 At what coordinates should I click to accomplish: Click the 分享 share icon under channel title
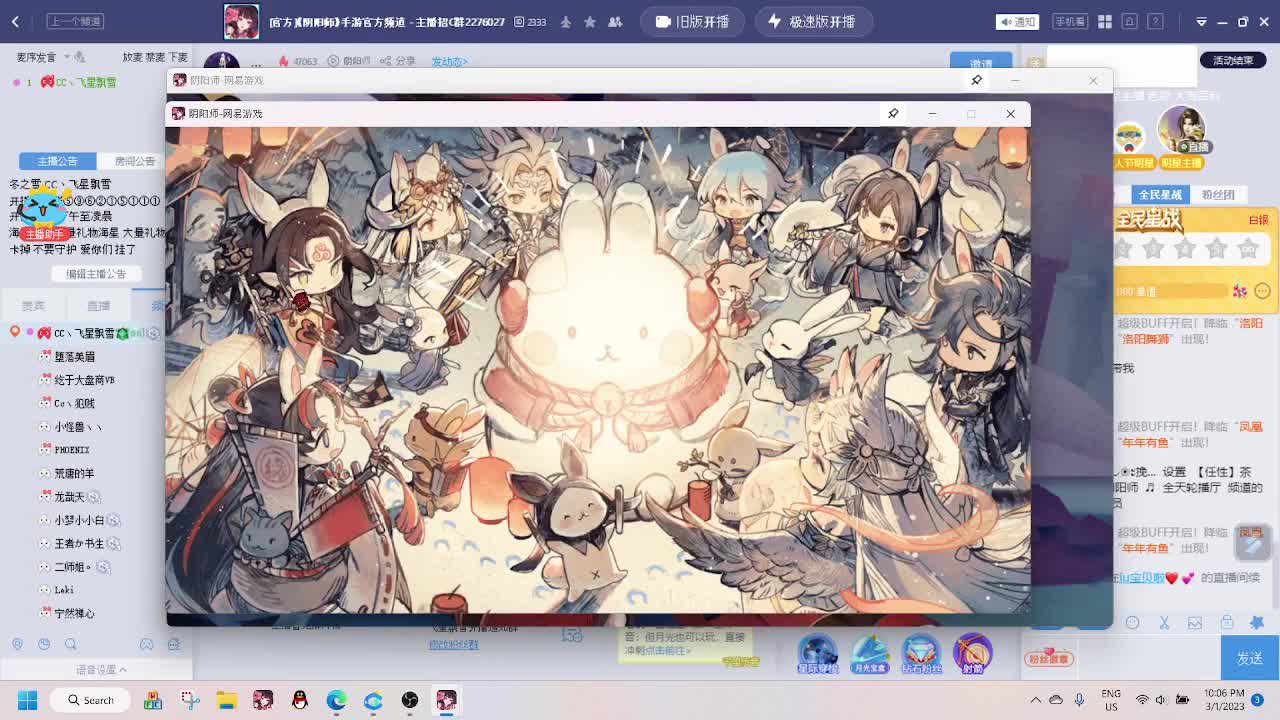point(397,61)
